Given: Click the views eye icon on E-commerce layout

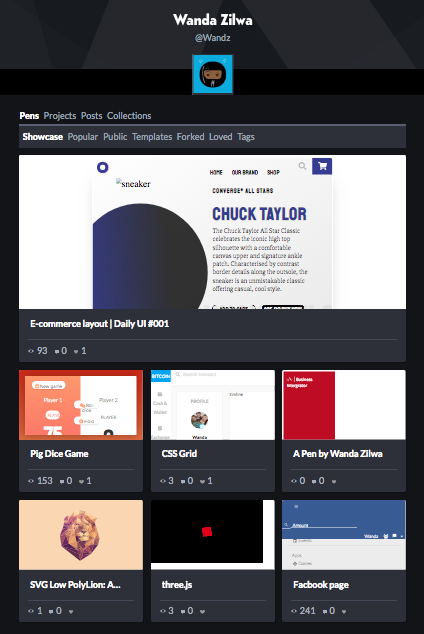Looking at the screenshot, I should coord(31,351).
